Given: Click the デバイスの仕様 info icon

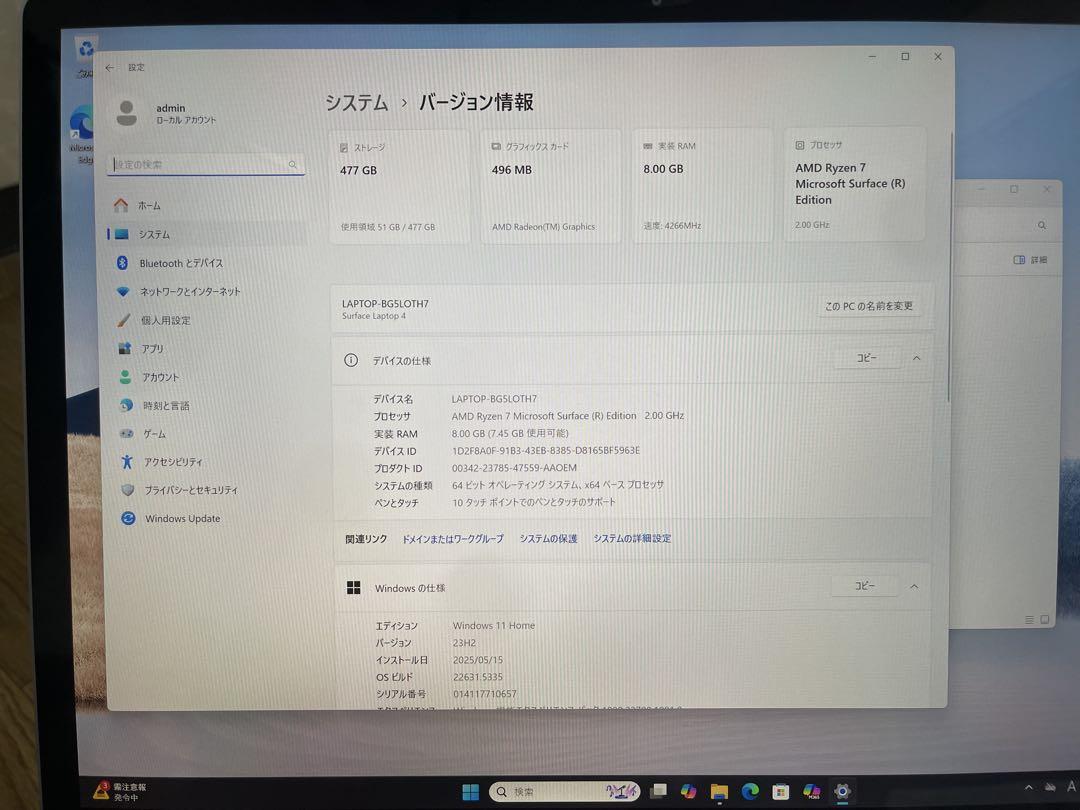Looking at the screenshot, I should pos(351,360).
